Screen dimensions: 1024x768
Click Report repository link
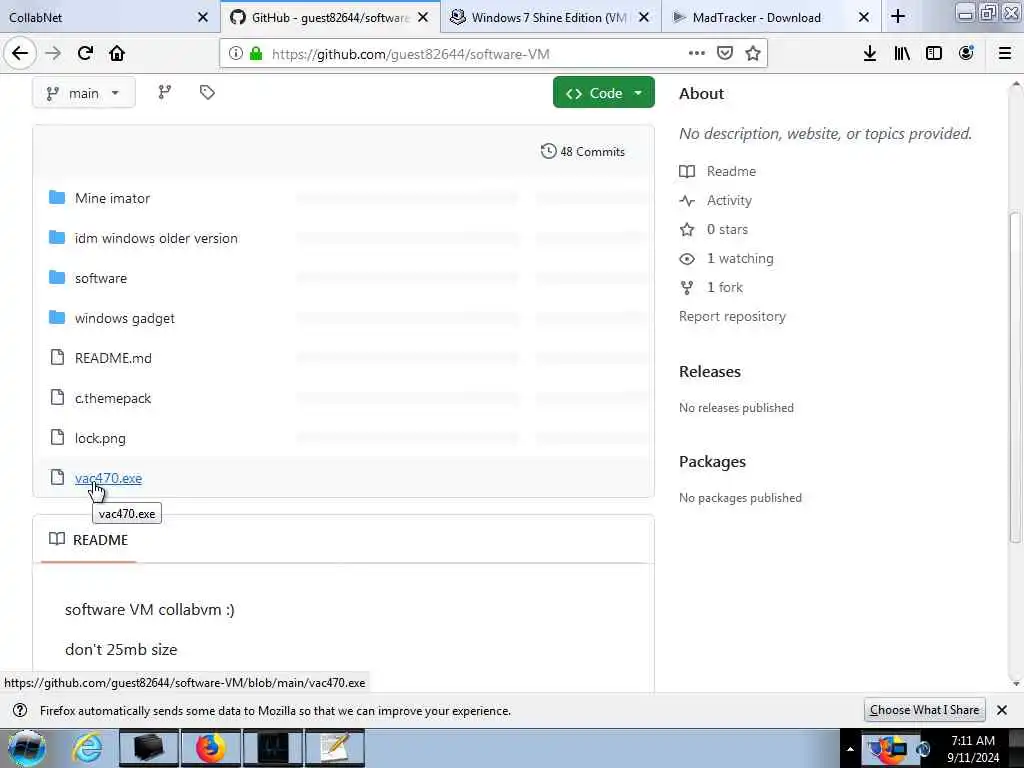click(x=732, y=317)
